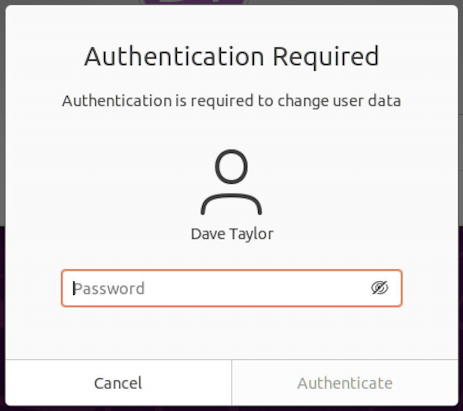The width and height of the screenshot is (463, 411).
Task: Click the gray background left of the dialog
Action: tap(2, 117)
